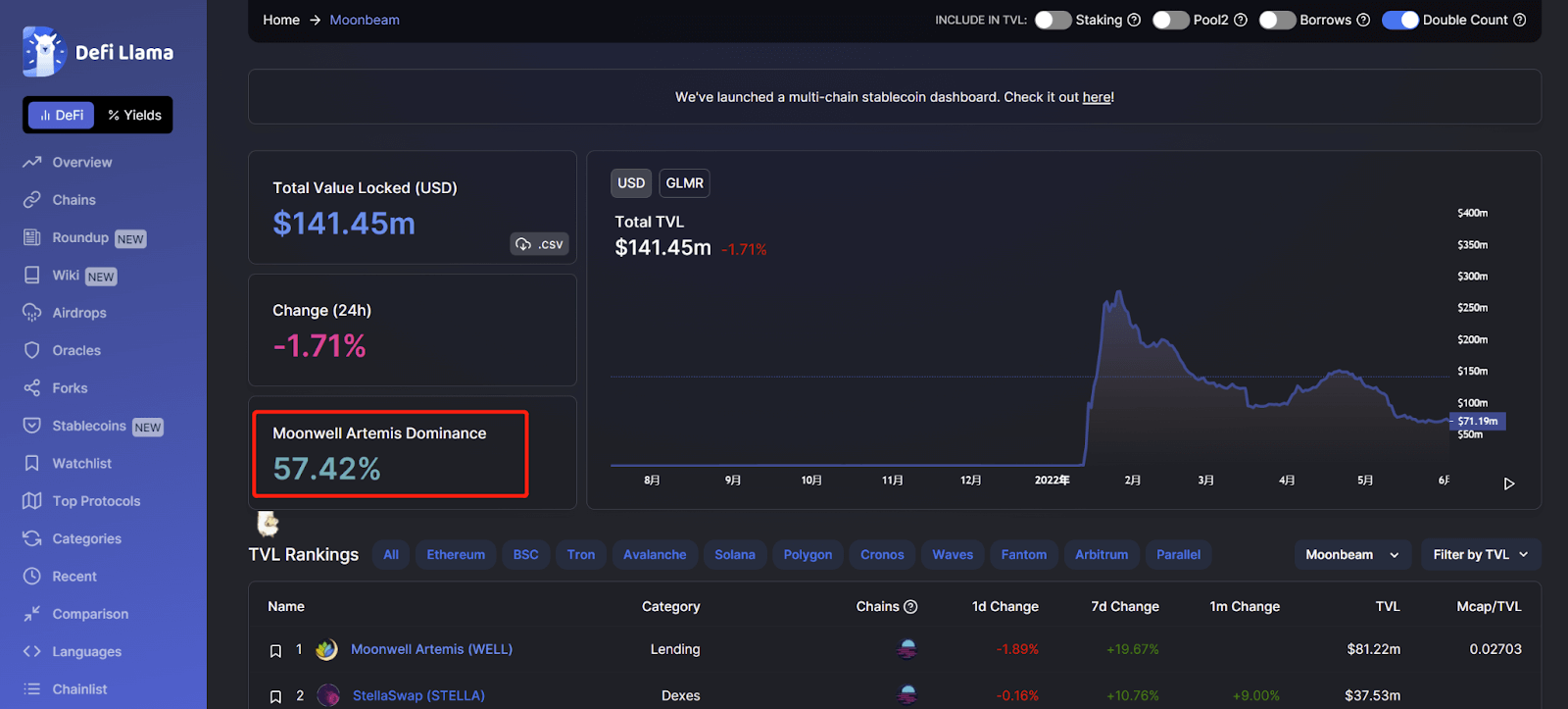Select the Parallel chain tab
The width and height of the screenshot is (1568, 709).
tap(1178, 555)
